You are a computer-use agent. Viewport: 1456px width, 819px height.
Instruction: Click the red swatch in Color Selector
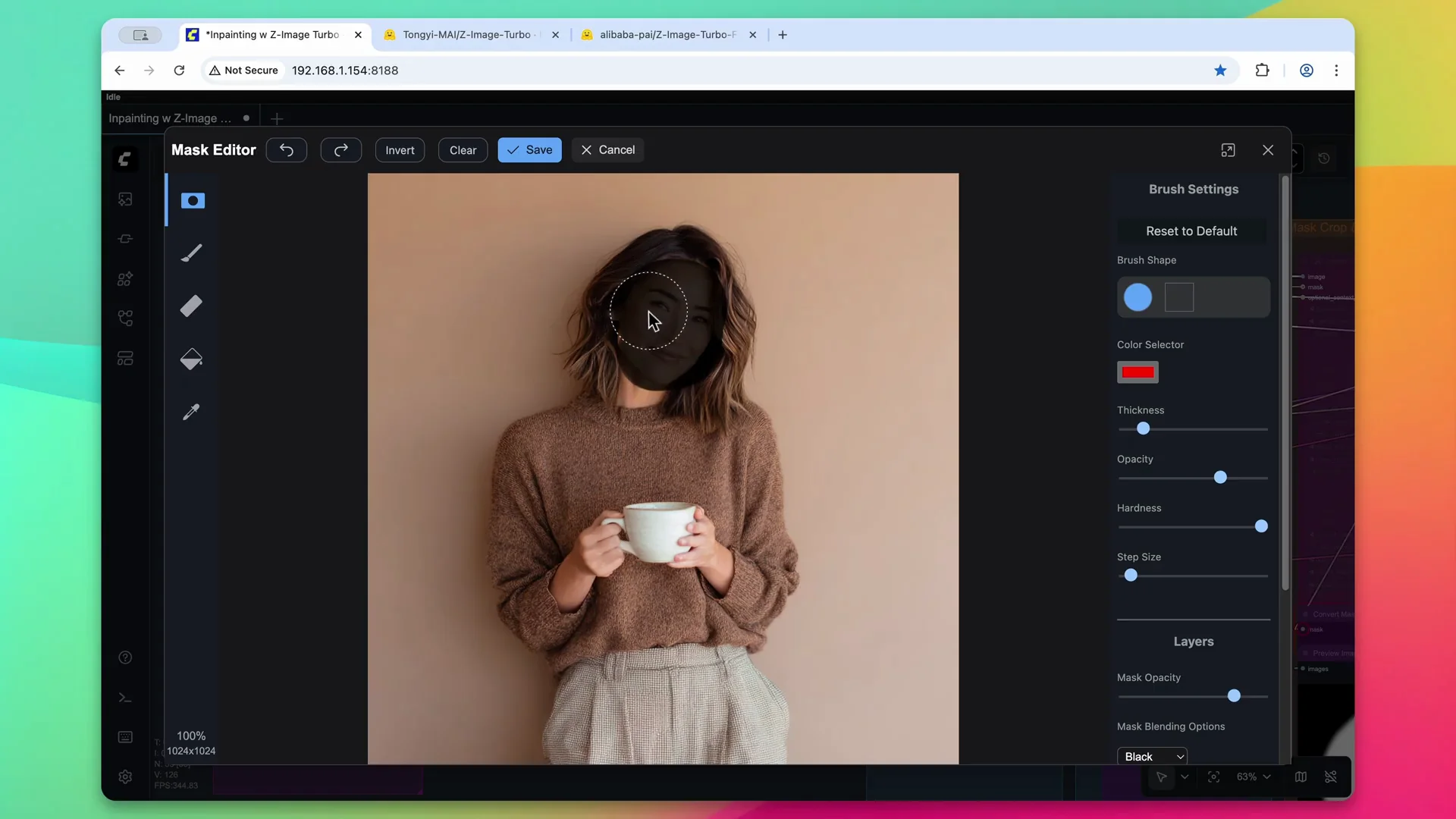(1137, 372)
